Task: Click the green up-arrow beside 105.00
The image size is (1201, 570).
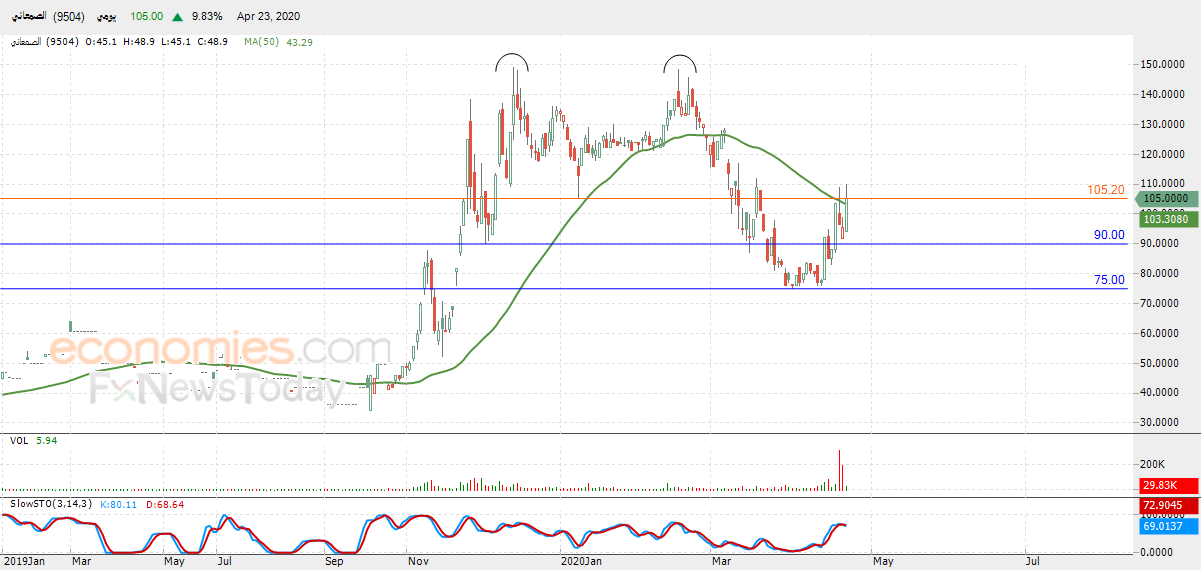Action: click(x=177, y=17)
